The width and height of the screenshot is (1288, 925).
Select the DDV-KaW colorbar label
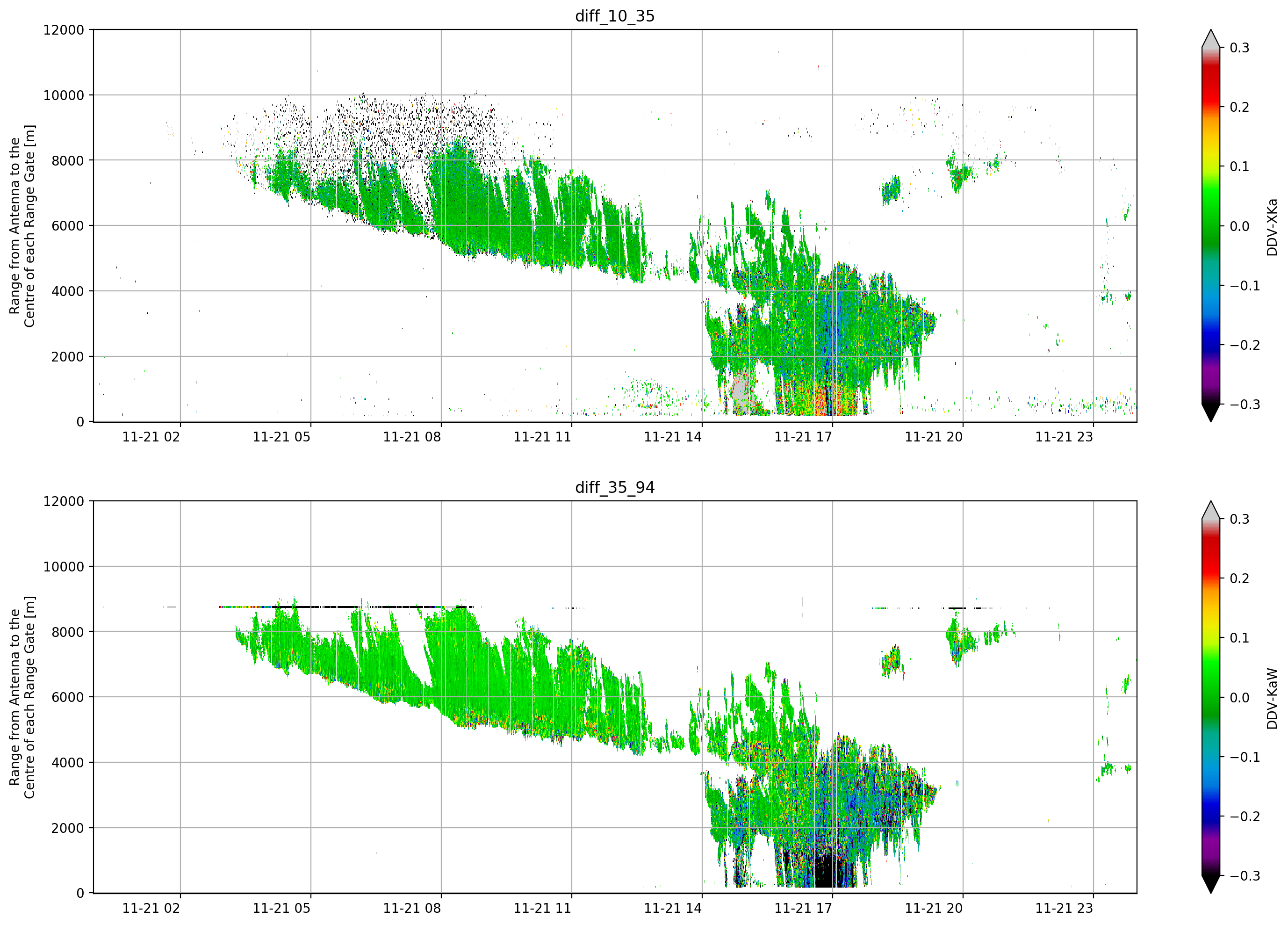(1272, 699)
